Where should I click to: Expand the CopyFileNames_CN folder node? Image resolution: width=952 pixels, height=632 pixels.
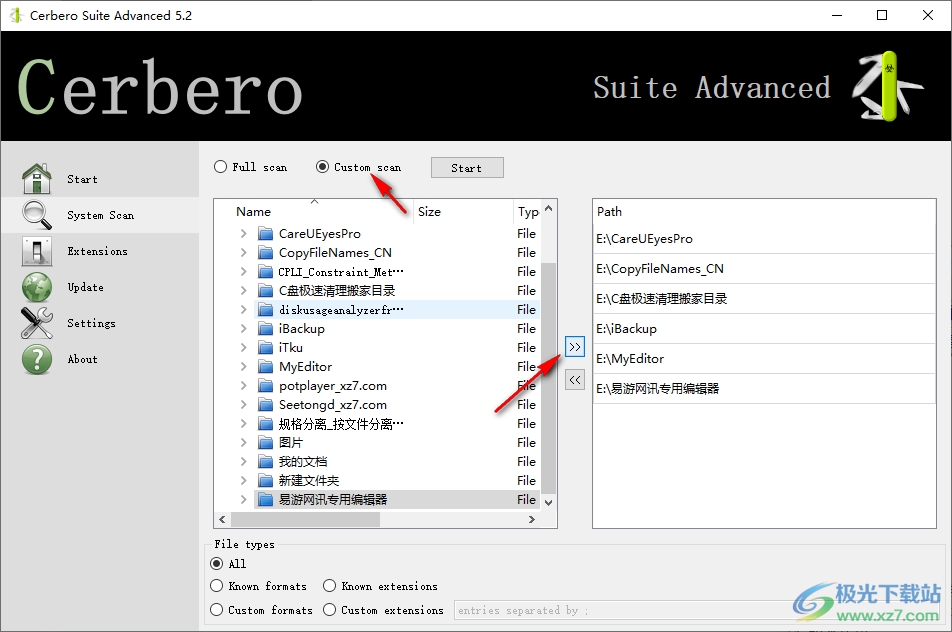point(243,253)
